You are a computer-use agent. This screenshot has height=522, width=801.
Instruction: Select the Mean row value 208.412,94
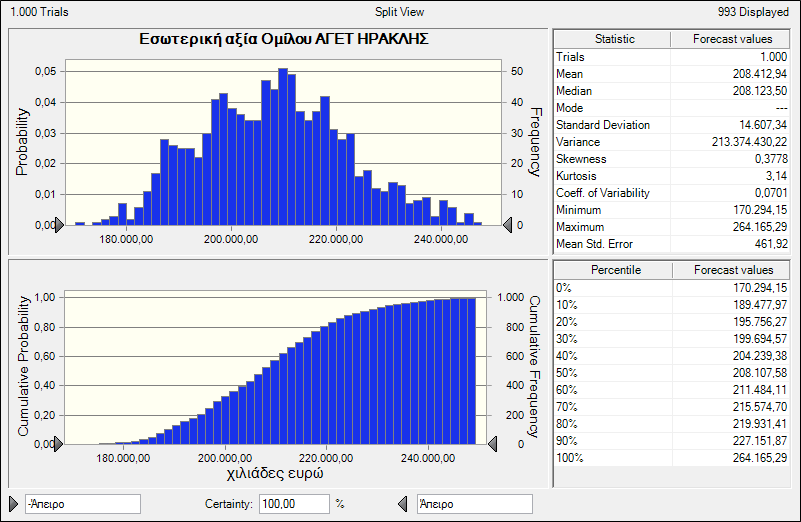point(760,74)
